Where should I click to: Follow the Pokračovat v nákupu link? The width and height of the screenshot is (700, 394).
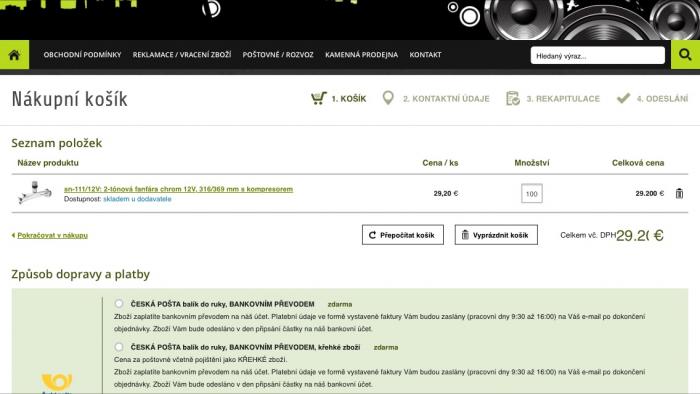coord(52,235)
